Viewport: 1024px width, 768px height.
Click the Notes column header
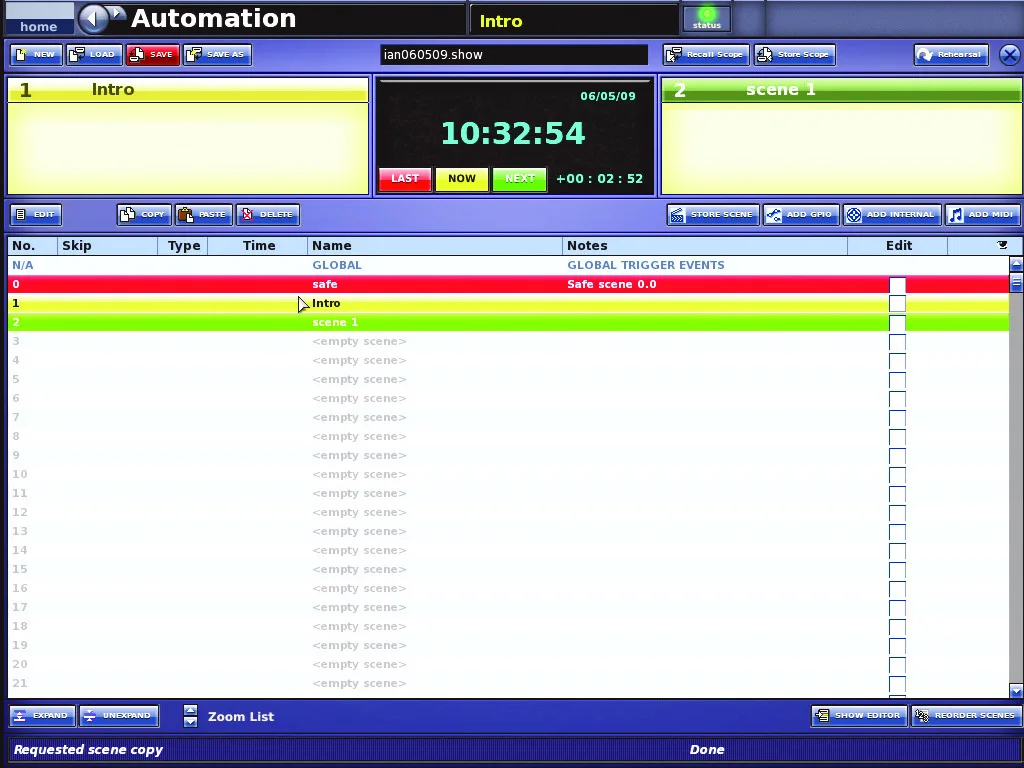705,246
